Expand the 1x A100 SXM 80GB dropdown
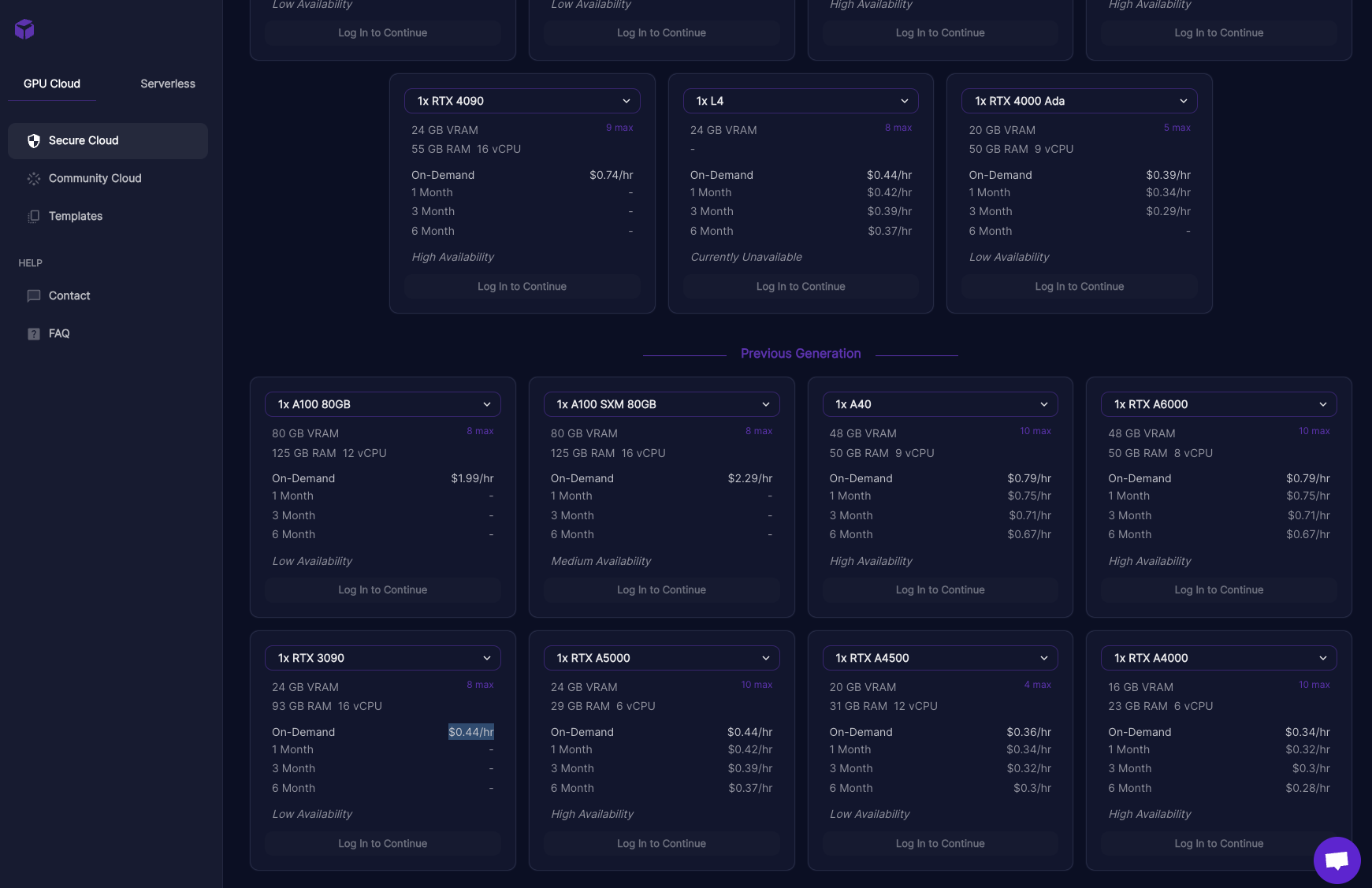The width and height of the screenshot is (1372, 888). pyautogui.click(x=662, y=404)
